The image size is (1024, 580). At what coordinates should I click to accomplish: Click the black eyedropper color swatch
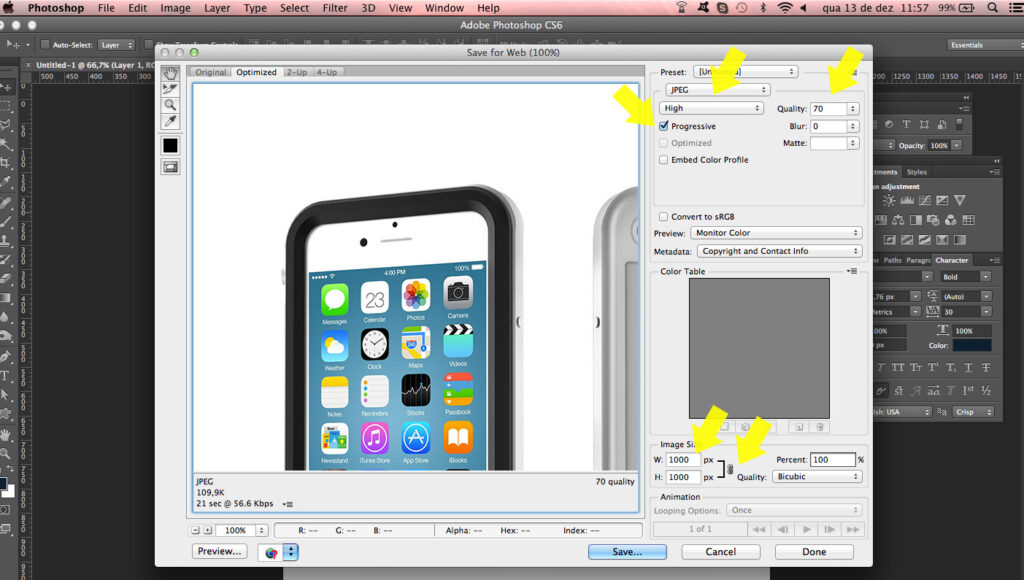click(170, 146)
